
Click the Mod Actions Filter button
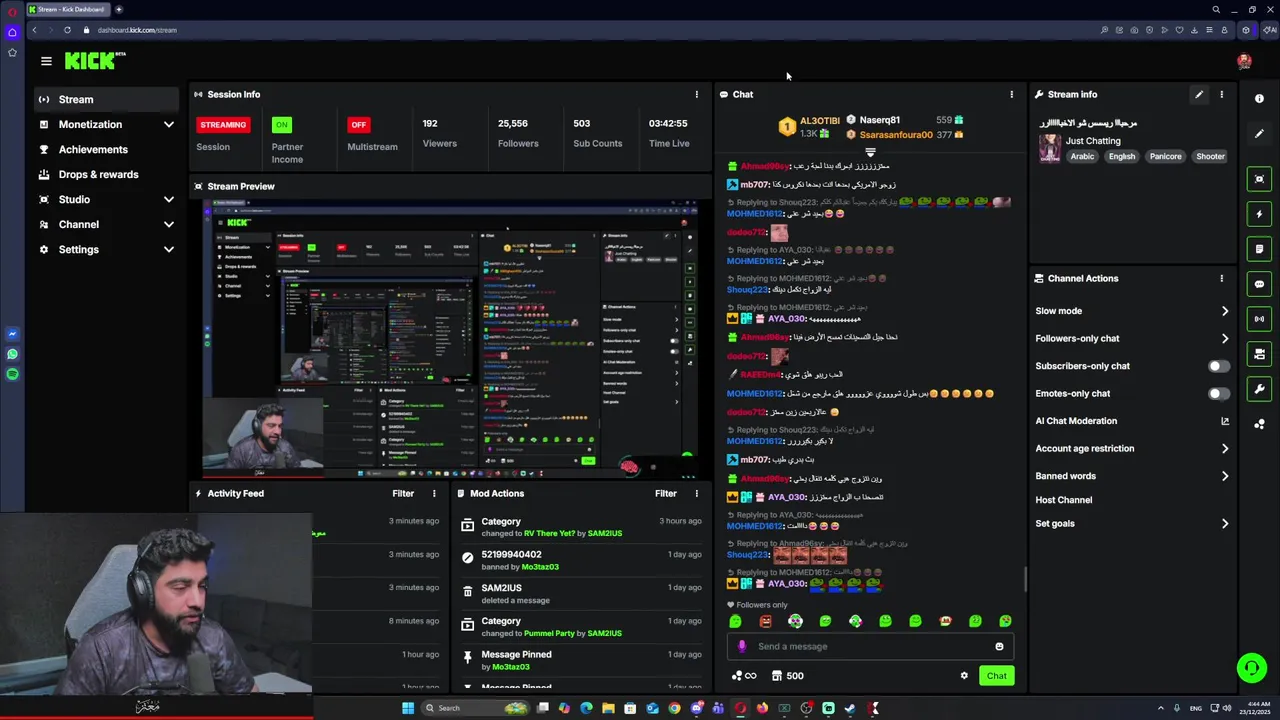666,493
